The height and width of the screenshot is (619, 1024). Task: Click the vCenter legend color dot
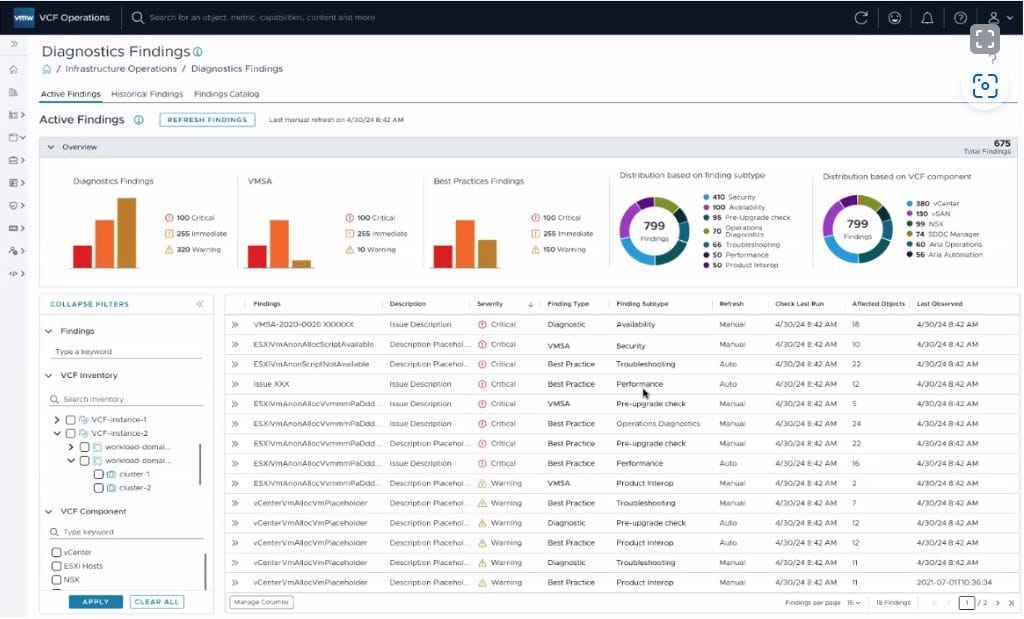pos(910,204)
